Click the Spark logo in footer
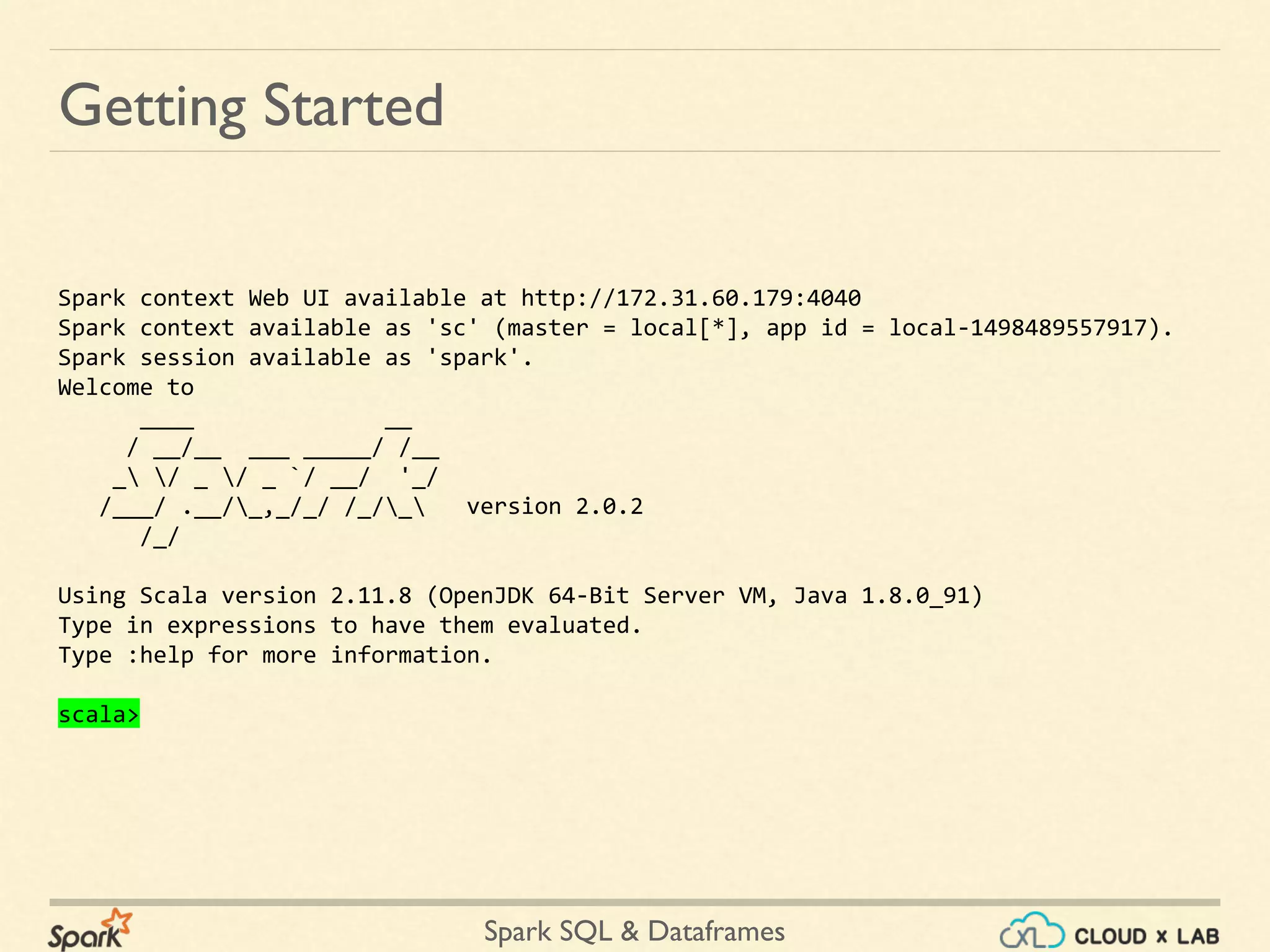1270x952 pixels. [90, 931]
